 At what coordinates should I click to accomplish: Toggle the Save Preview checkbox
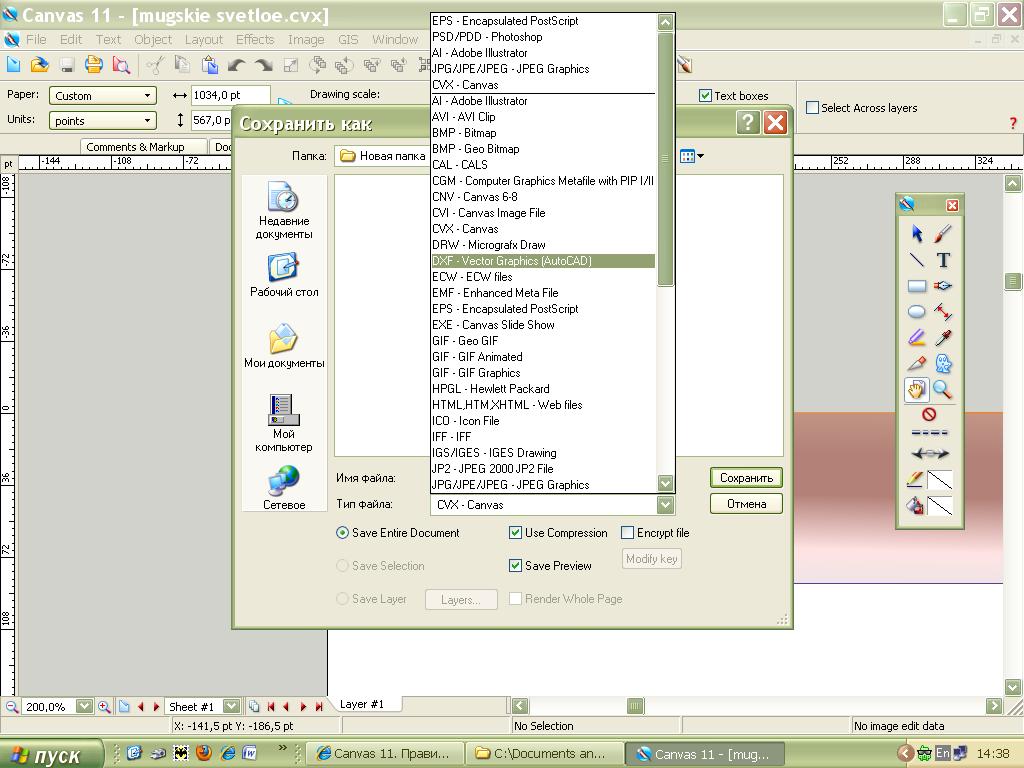pyautogui.click(x=515, y=566)
